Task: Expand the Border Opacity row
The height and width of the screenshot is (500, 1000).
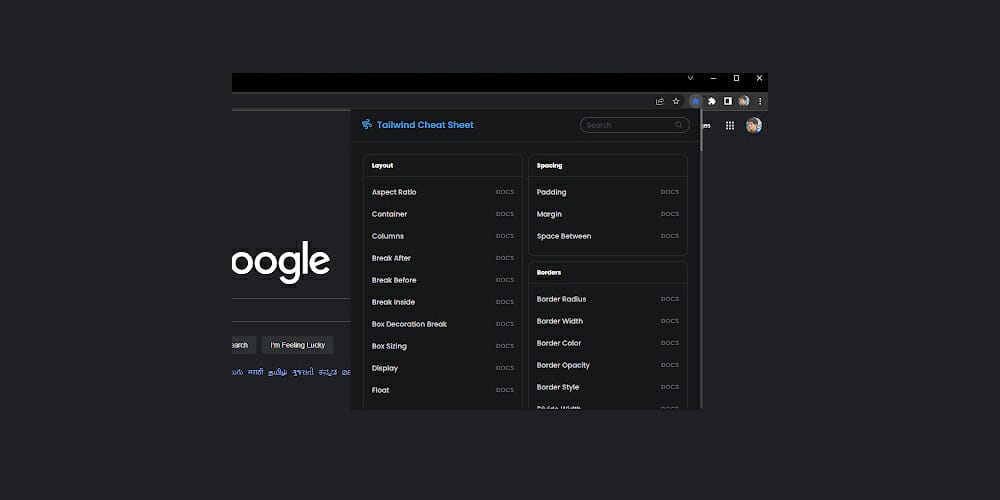Action: [608, 365]
